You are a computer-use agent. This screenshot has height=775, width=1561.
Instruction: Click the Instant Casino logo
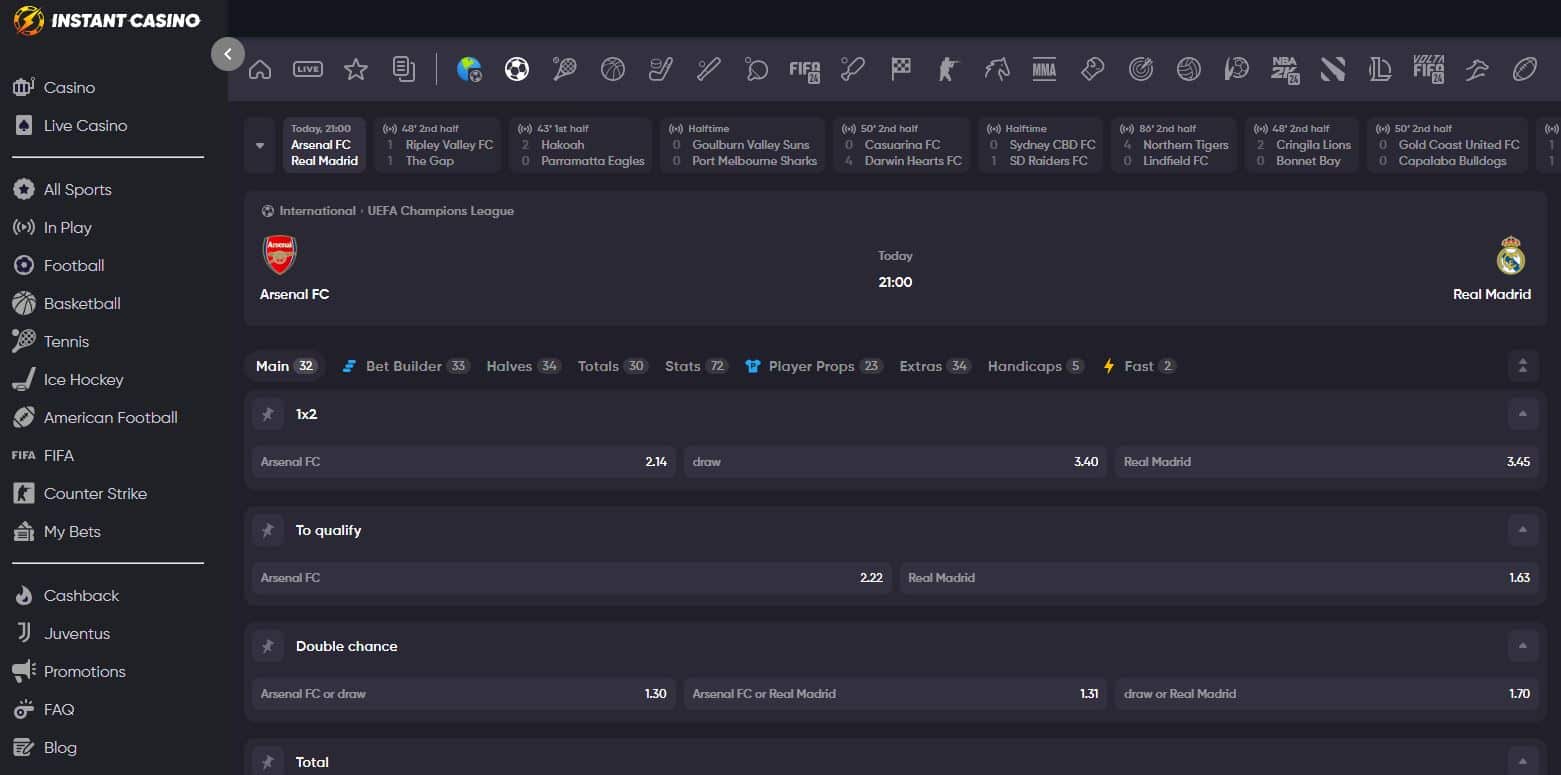tap(107, 20)
